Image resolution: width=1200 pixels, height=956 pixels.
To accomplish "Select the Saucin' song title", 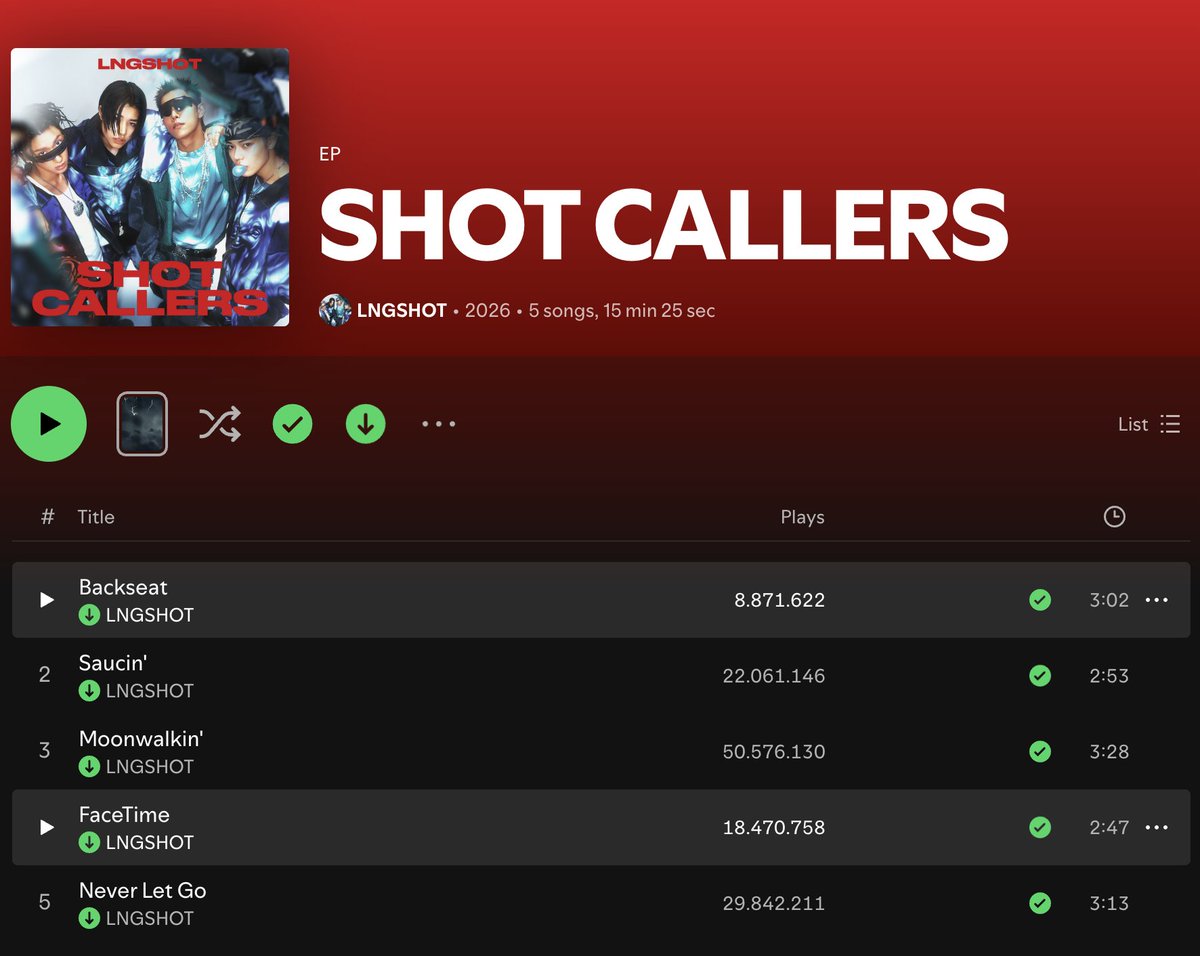I will [x=113, y=663].
